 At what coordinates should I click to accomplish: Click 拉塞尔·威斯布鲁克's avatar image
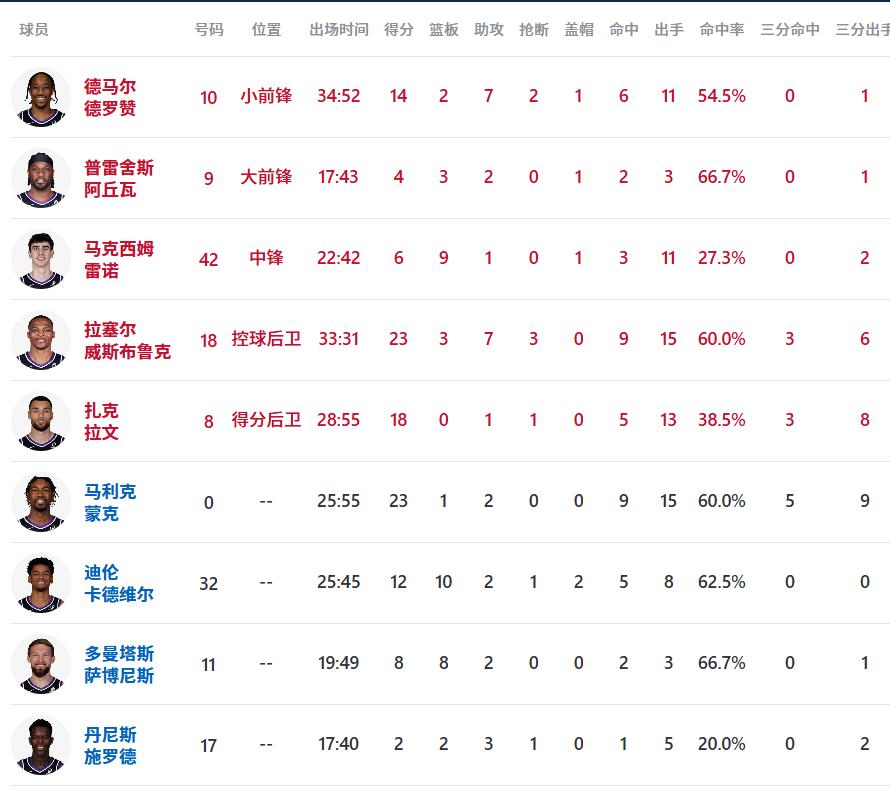click(41, 340)
